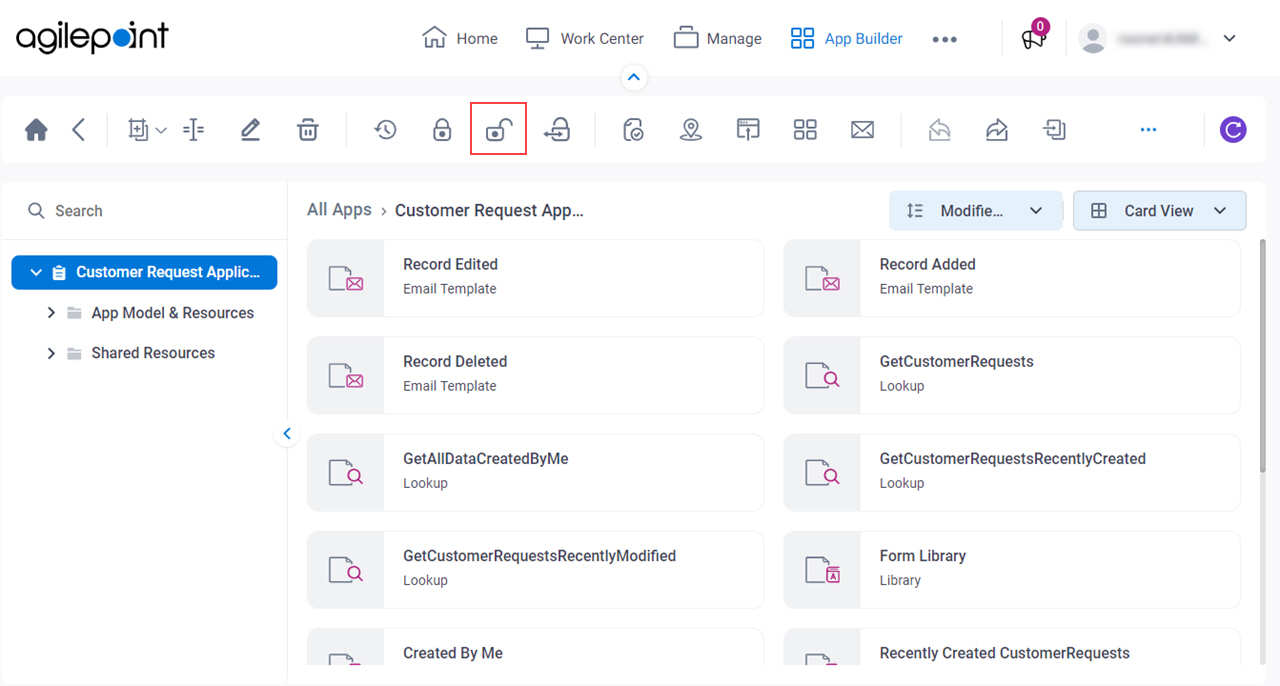The image size is (1280, 686).
Task: Open the Card View dropdown
Action: 1159,211
